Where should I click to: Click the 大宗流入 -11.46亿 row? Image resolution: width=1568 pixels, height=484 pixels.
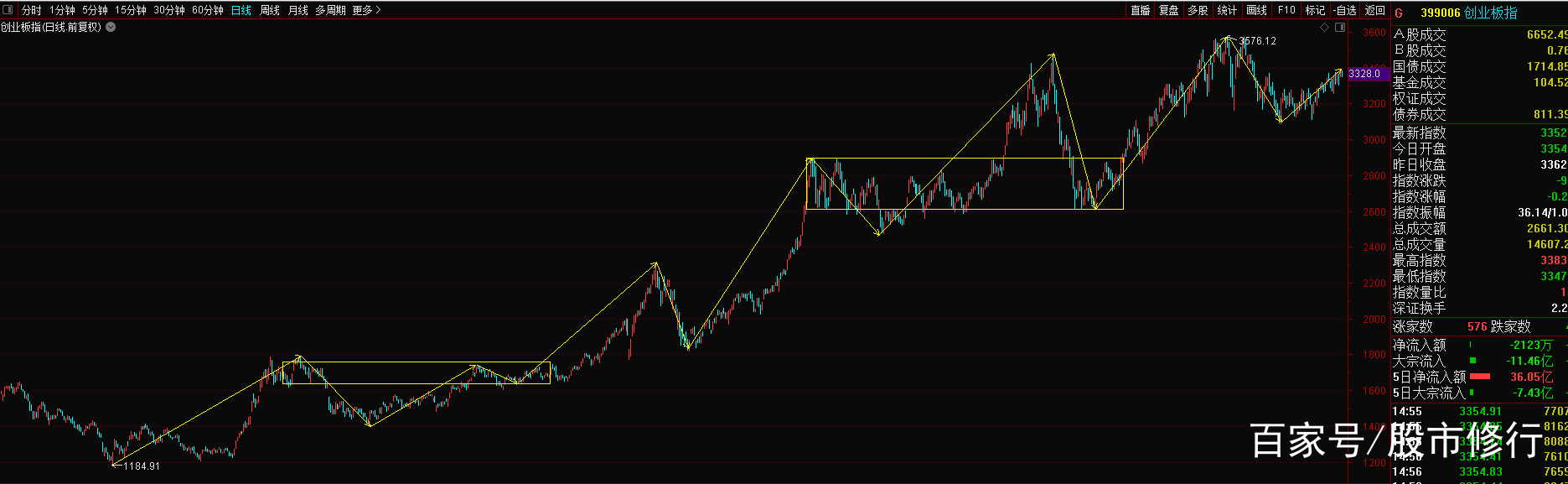coord(1480,361)
